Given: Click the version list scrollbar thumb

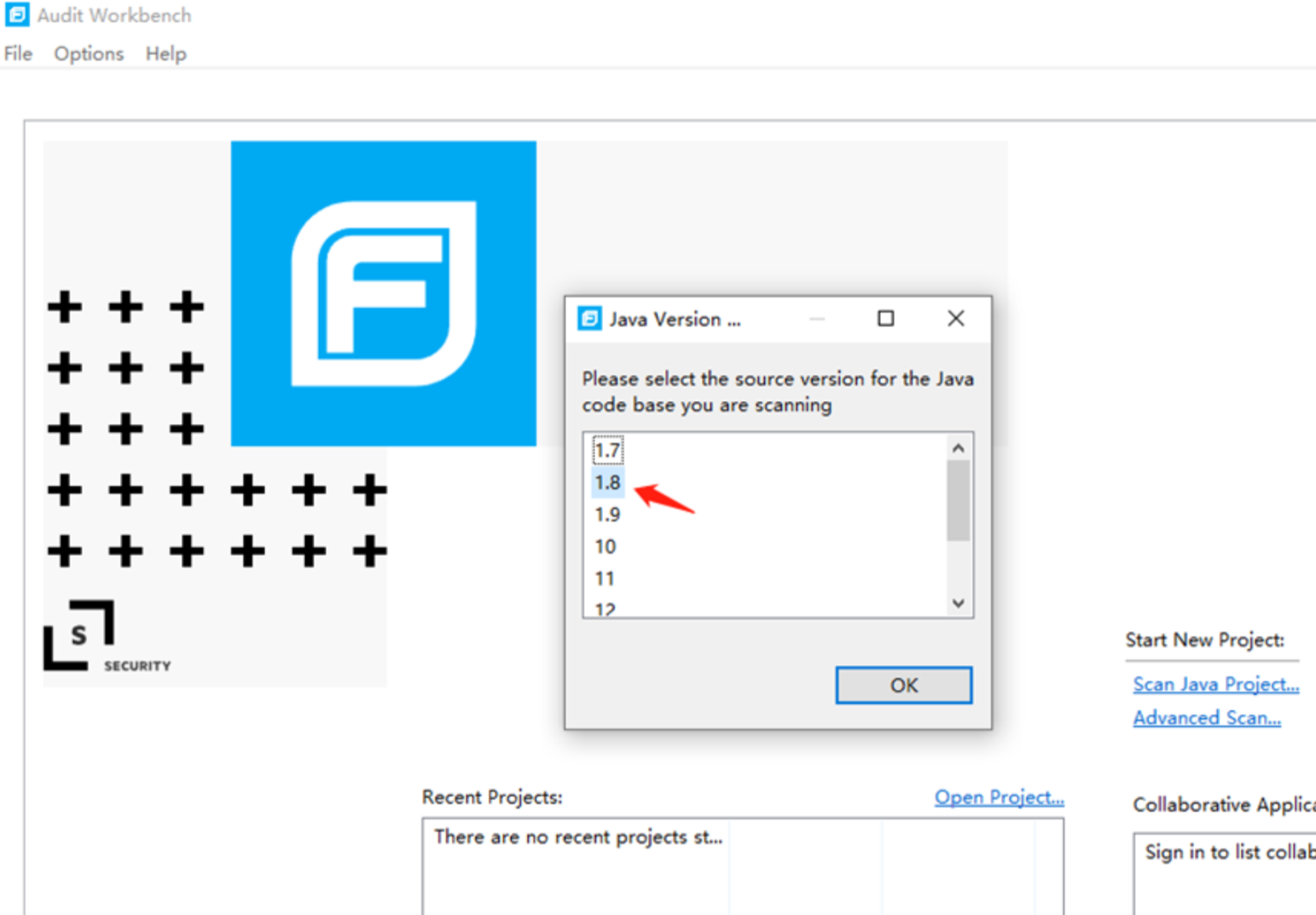Looking at the screenshot, I should (x=959, y=501).
